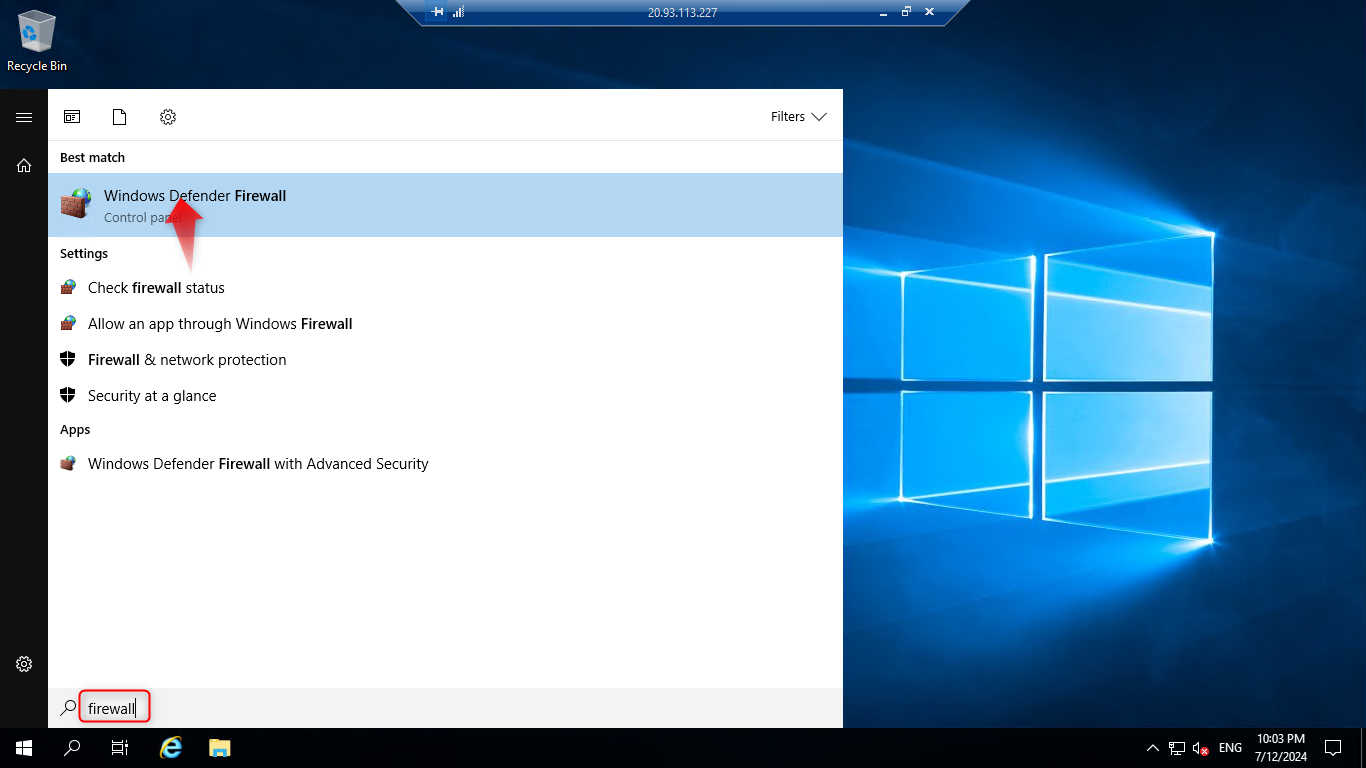The width and height of the screenshot is (1366, 768).
Task: Open Allow an app through Windows Firewall
Action: click(220, 324)
